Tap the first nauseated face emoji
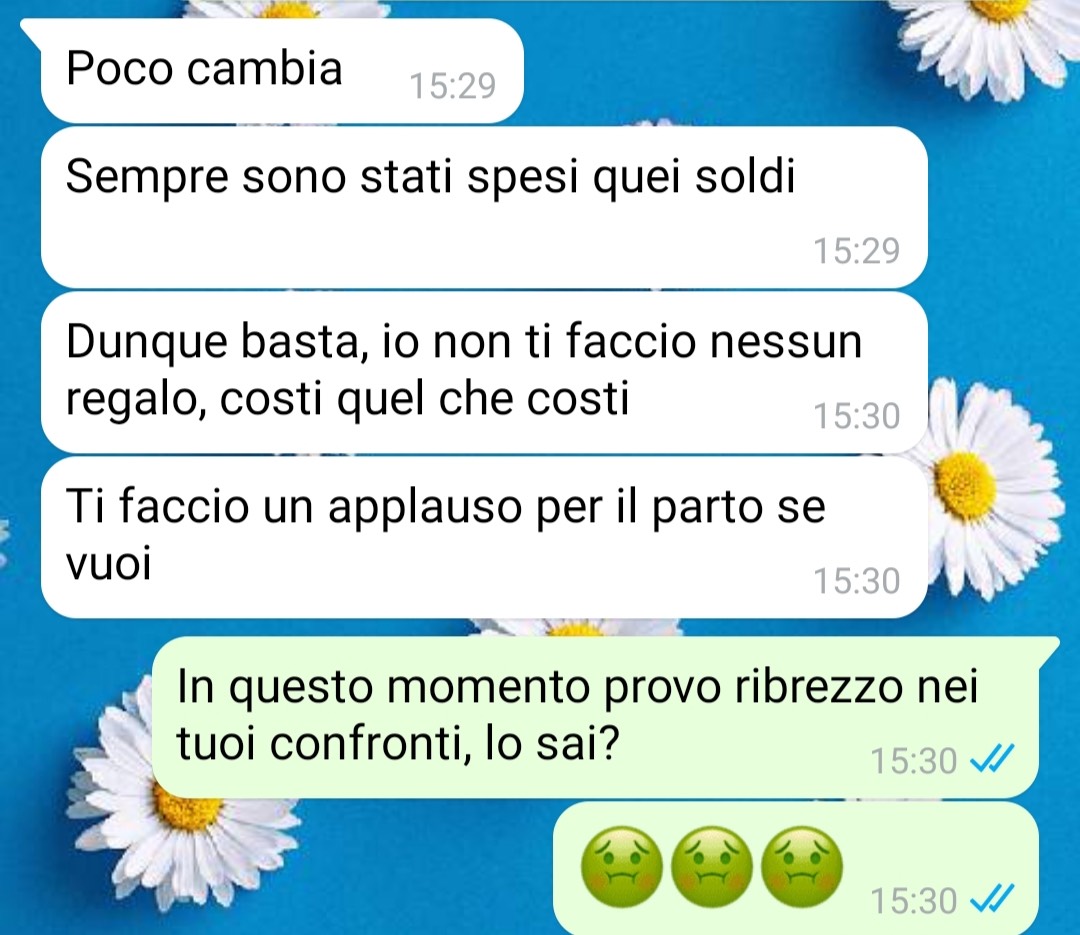This screenshot has height=935, width=1080. coord(622,867)
